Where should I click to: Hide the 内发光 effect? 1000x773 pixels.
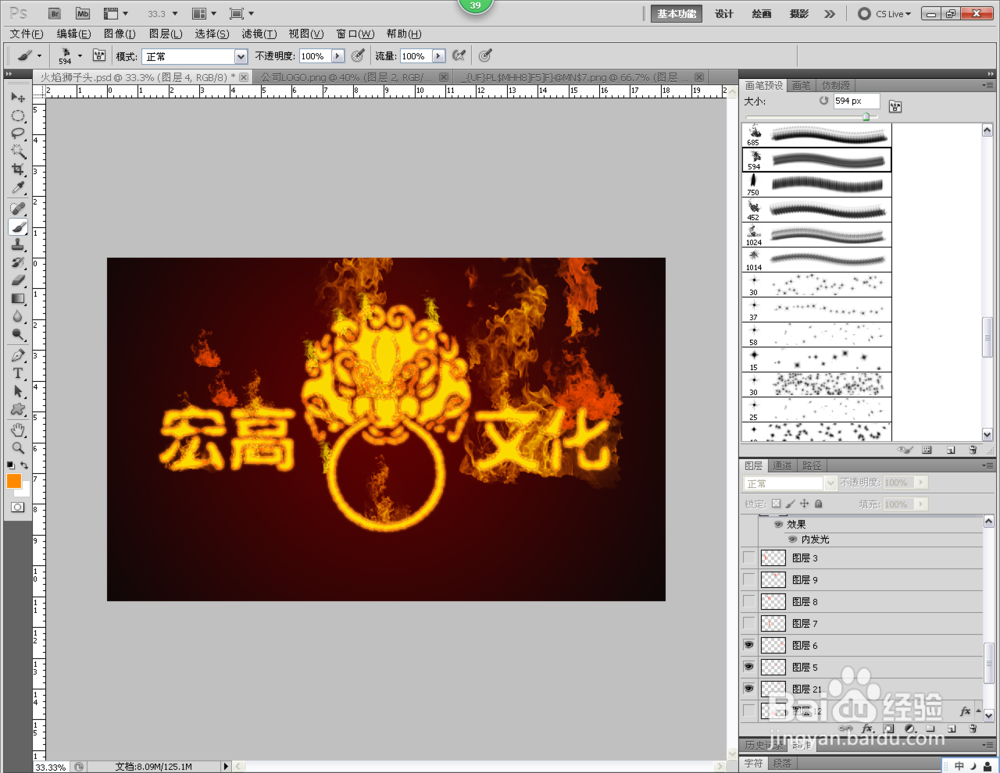pos(792,539)
